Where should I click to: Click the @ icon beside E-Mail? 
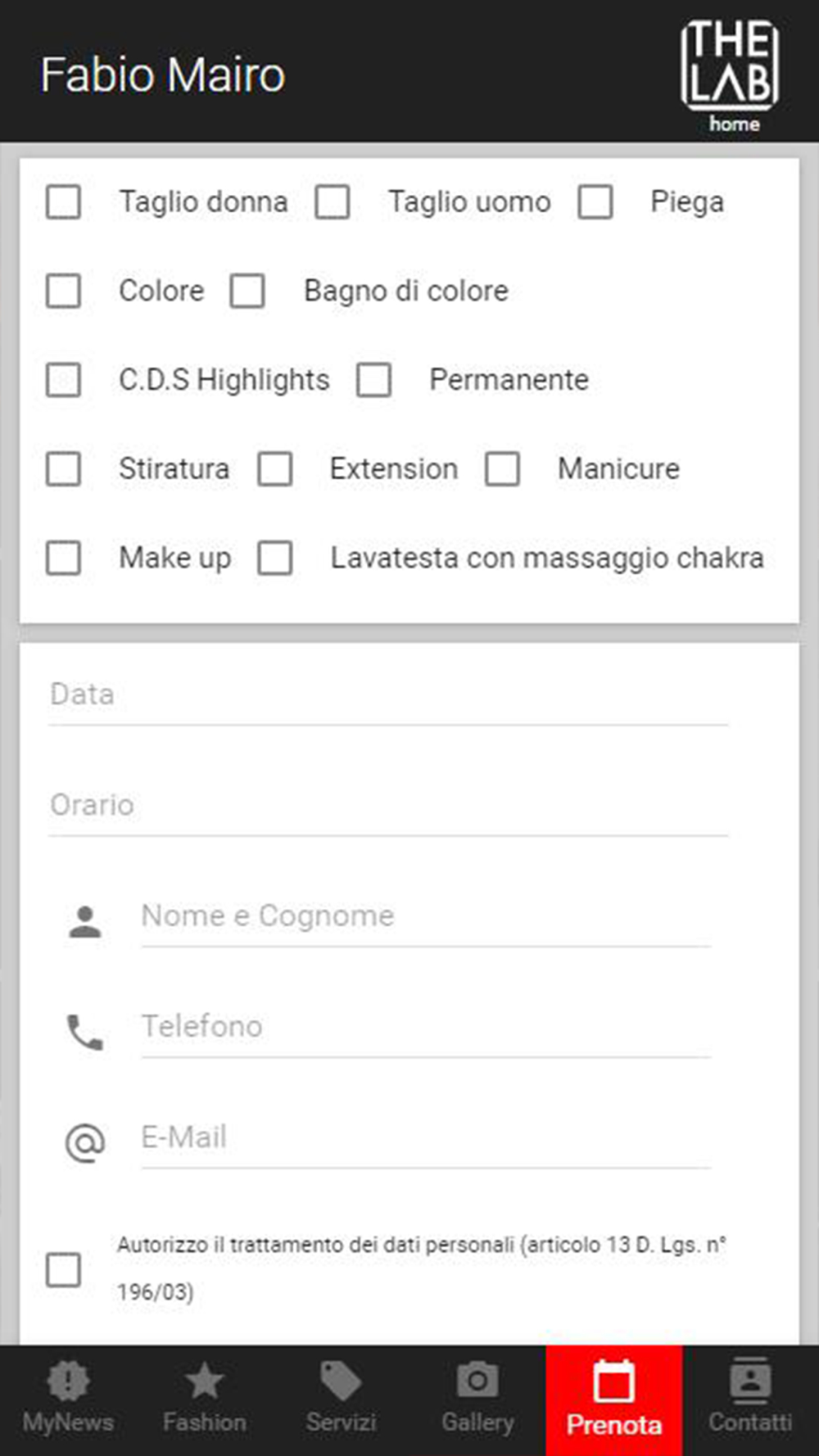(85, 1142)
